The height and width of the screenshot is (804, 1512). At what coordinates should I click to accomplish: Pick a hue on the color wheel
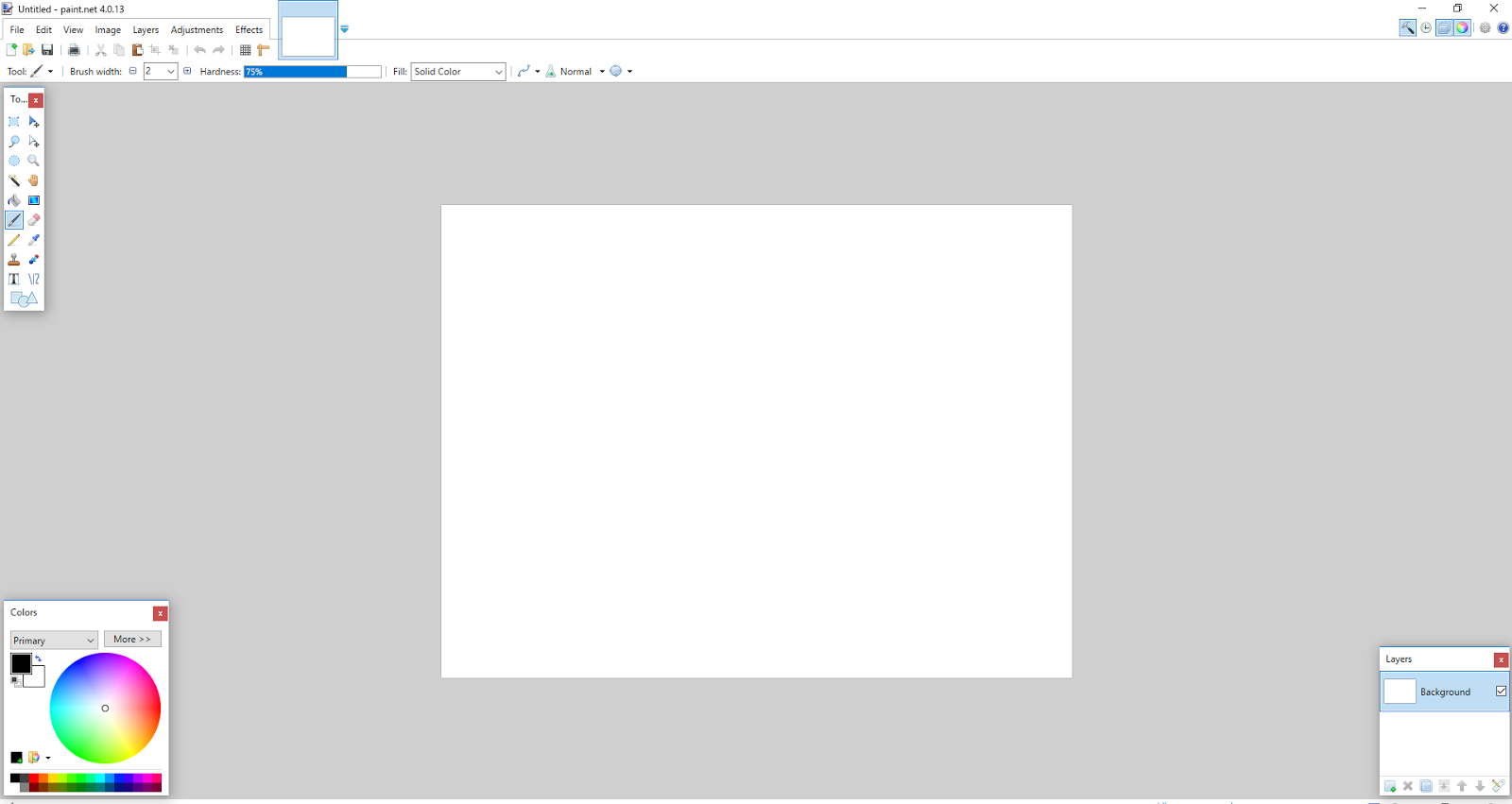(x=105, y=708)
